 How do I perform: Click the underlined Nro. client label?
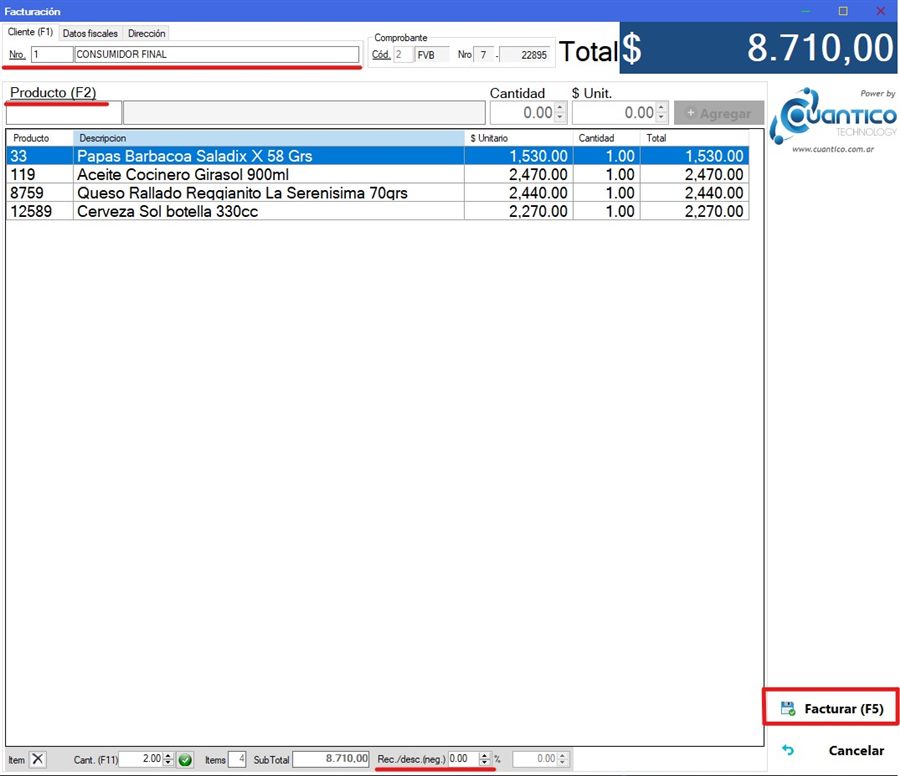click(17, 55)
